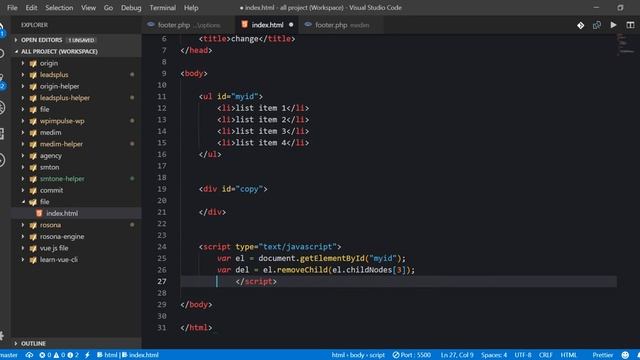Expand the leadsplus-helper folder chevron
This screenshot has width=640, height=360.
[x=23, y=98]
